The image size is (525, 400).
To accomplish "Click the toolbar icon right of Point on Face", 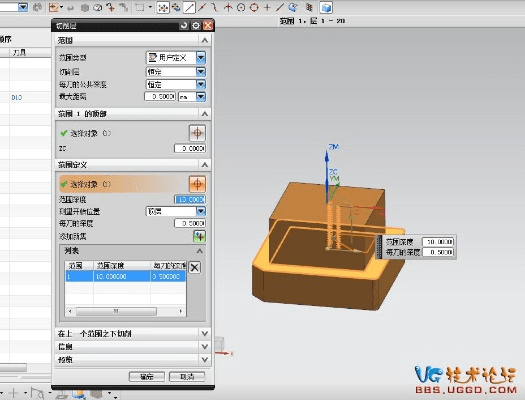I will pyautogui.click(x=309, y=8).
